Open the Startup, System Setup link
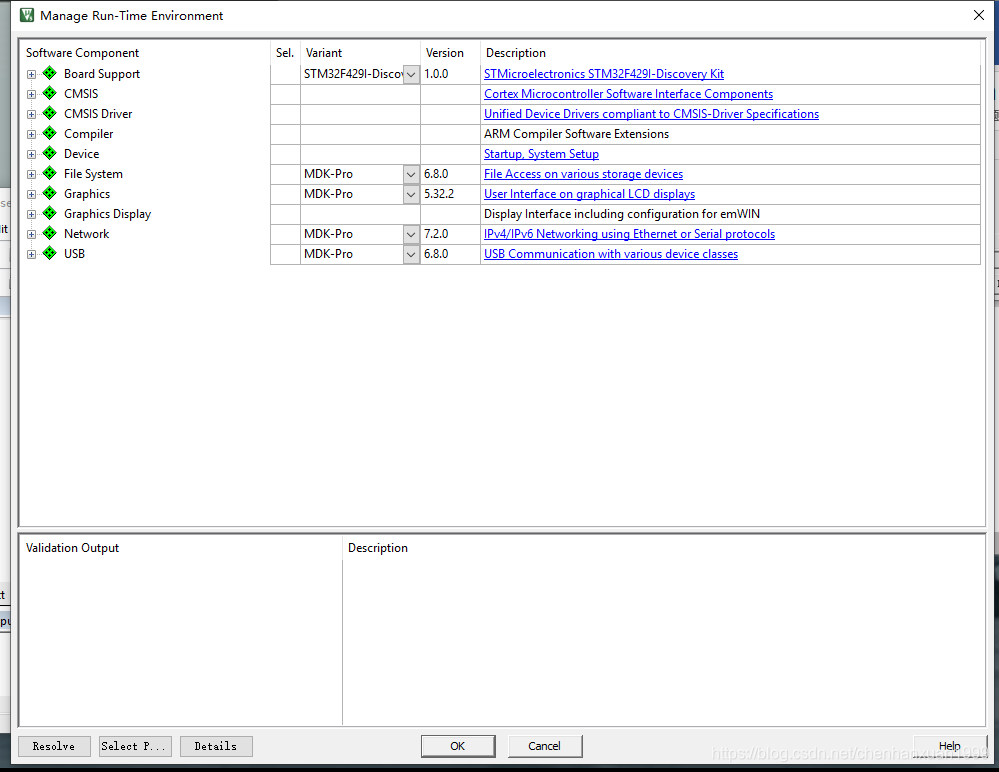Screen dimensions: 999x772 [541, 154]
